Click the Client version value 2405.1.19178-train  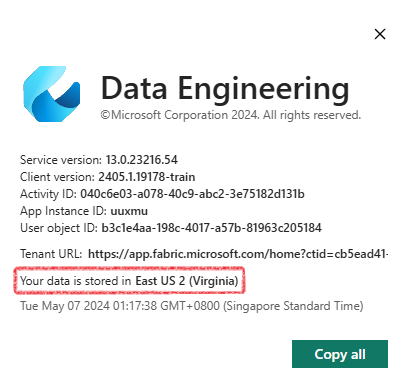click(x=147, y=177)
